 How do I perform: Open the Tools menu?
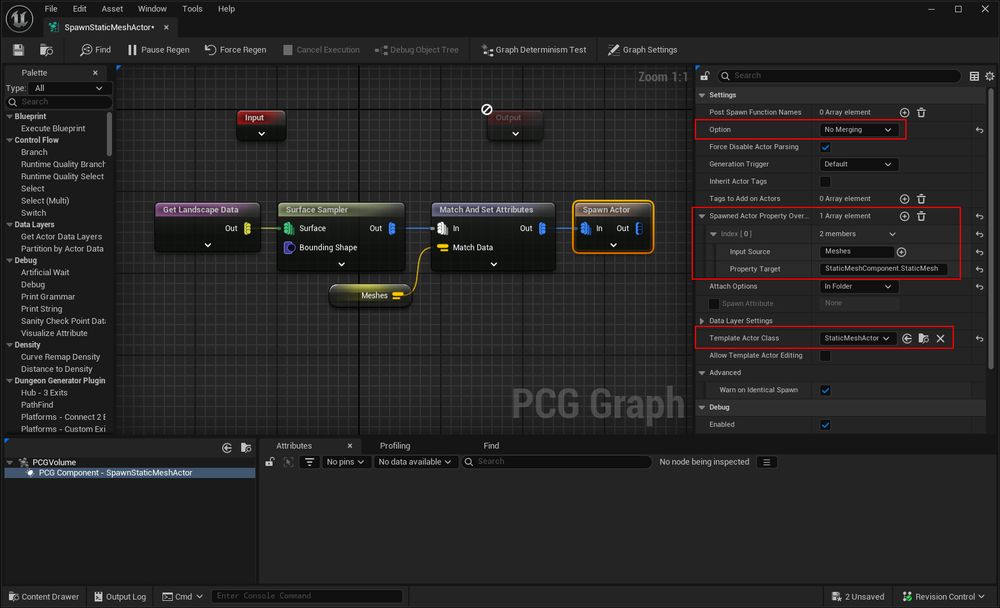click(192, 9)
